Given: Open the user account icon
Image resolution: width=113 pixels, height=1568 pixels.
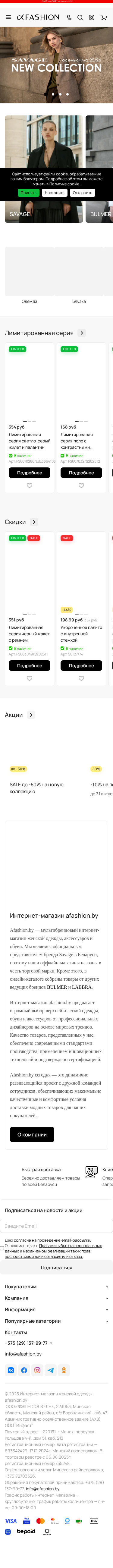Looking at the screenshot, I should coord(92,18).
